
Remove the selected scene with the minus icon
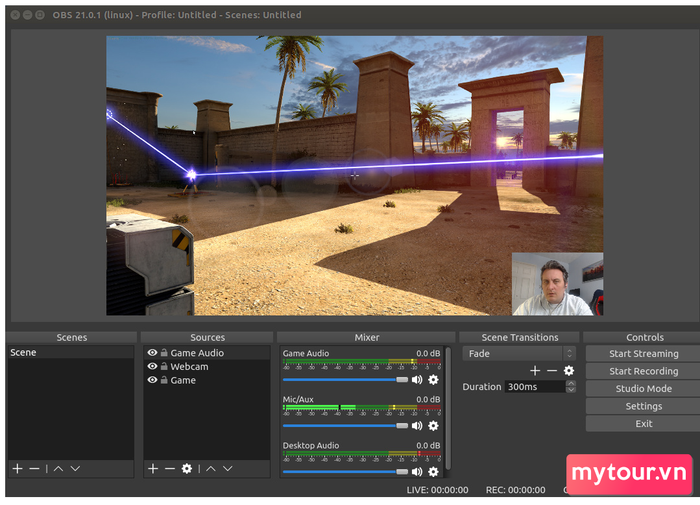[x=34, y=468]
